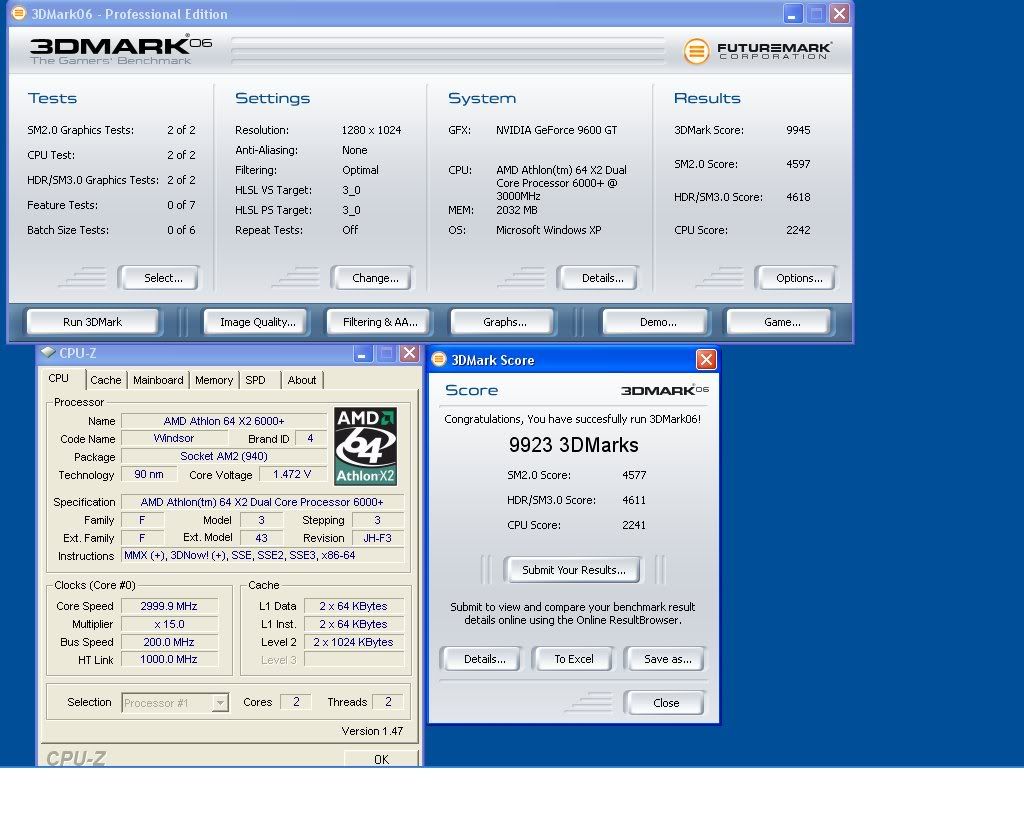
Task: Click the CPU Score value 2242 in Results
Action: pos(798,230)
